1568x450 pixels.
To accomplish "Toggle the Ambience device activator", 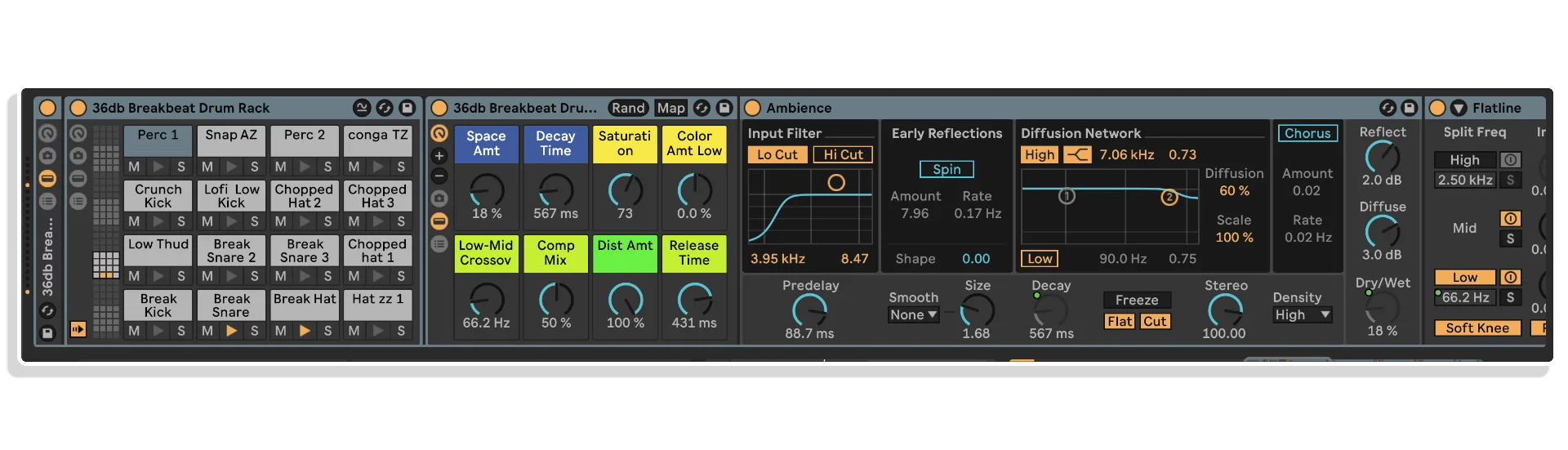I will click(x=753, y=108).
